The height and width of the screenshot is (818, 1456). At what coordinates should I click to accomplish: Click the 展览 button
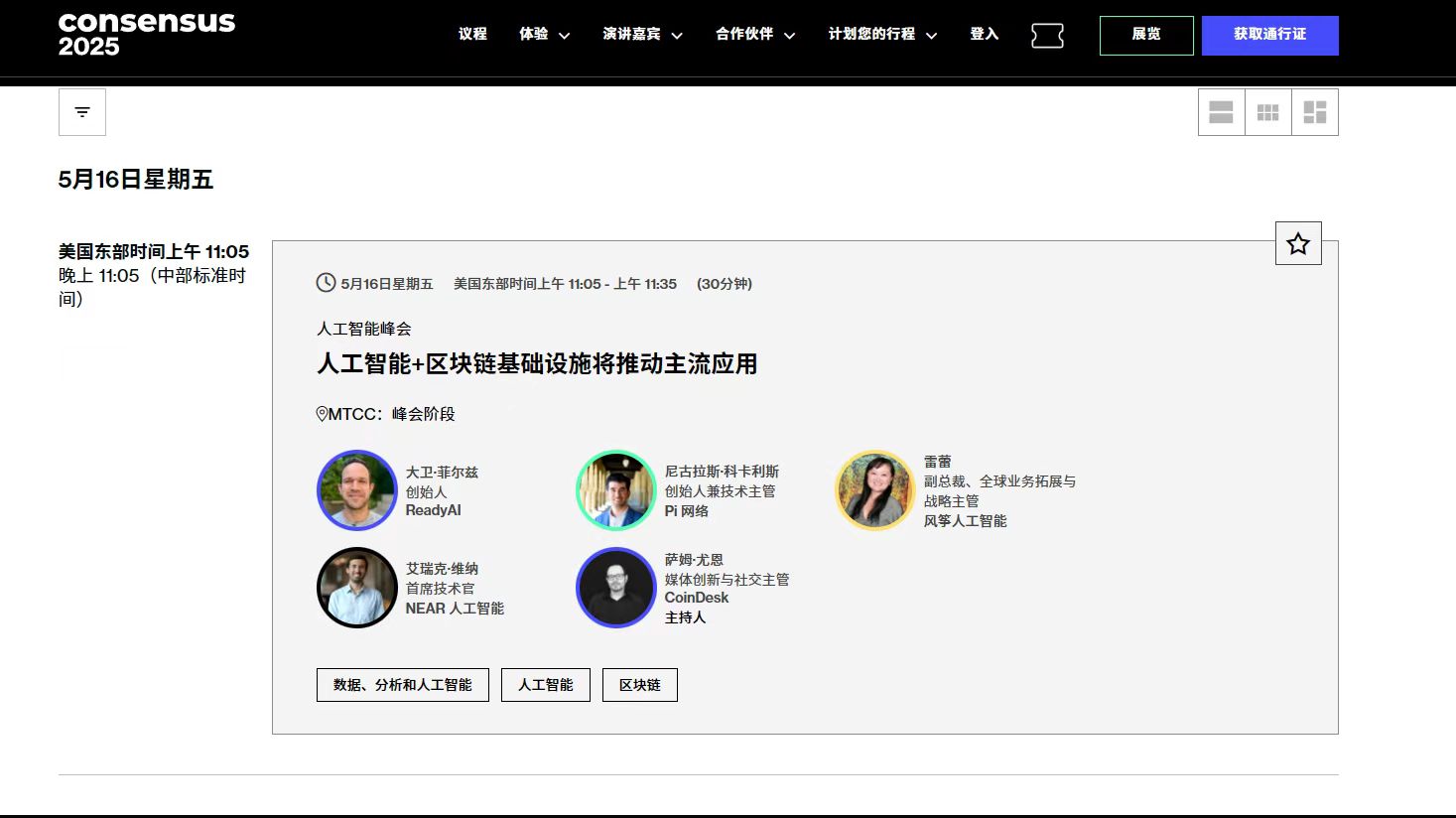coord(1146,36)
